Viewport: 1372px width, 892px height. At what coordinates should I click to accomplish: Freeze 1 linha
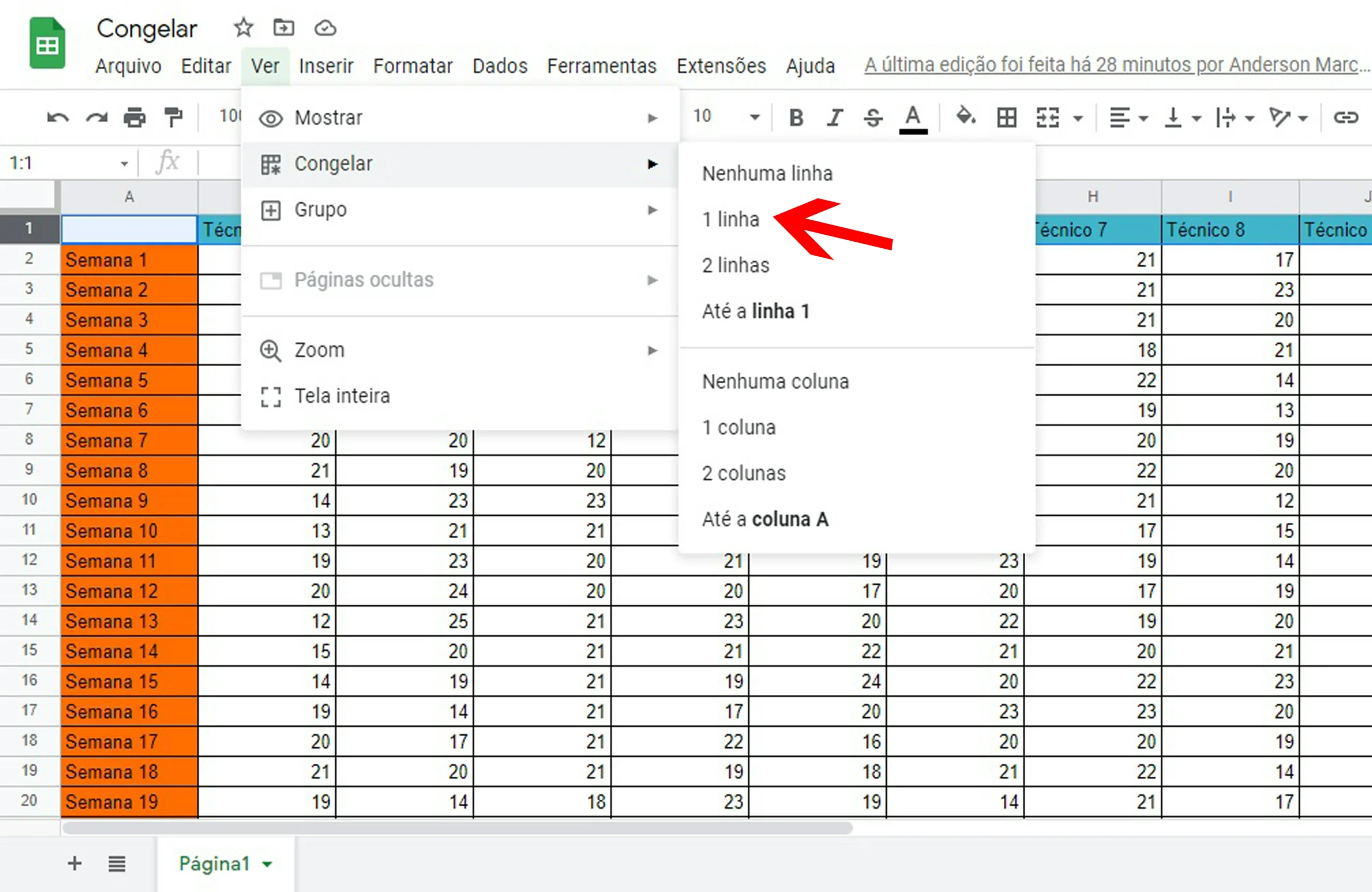856,220
